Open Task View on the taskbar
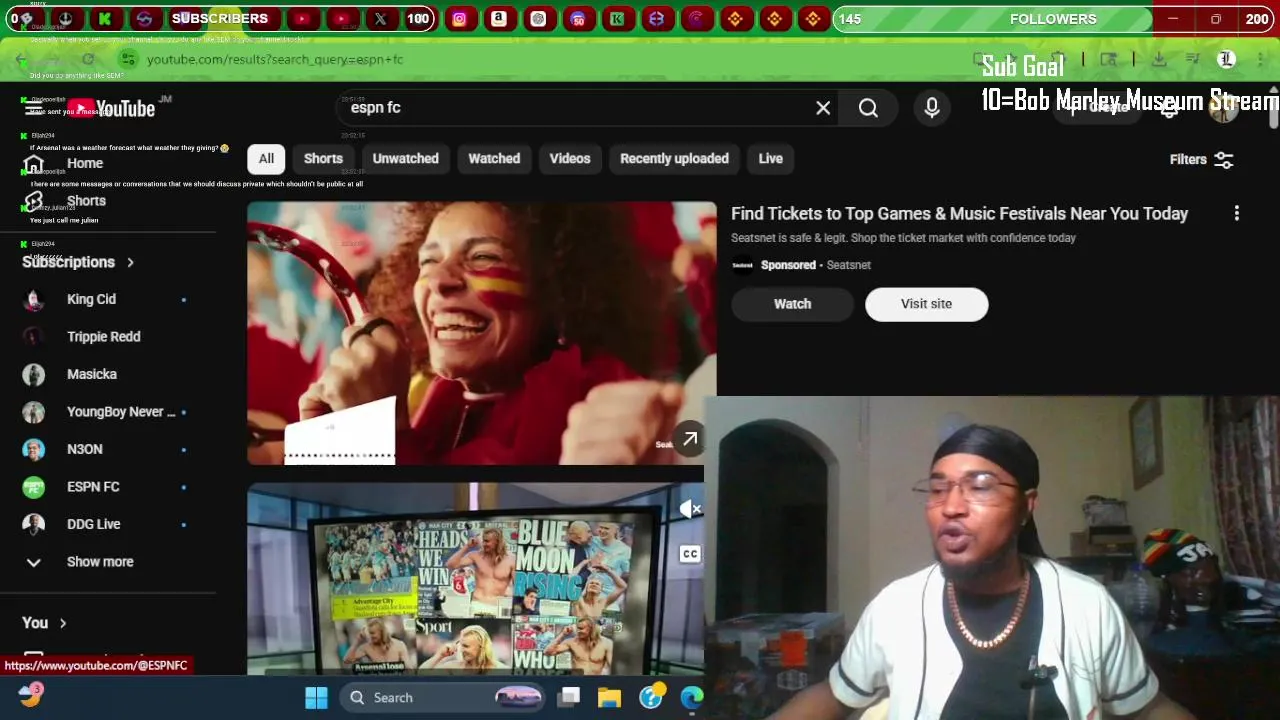Screen dimensions: 1280x720 click(x=570, y=698)
